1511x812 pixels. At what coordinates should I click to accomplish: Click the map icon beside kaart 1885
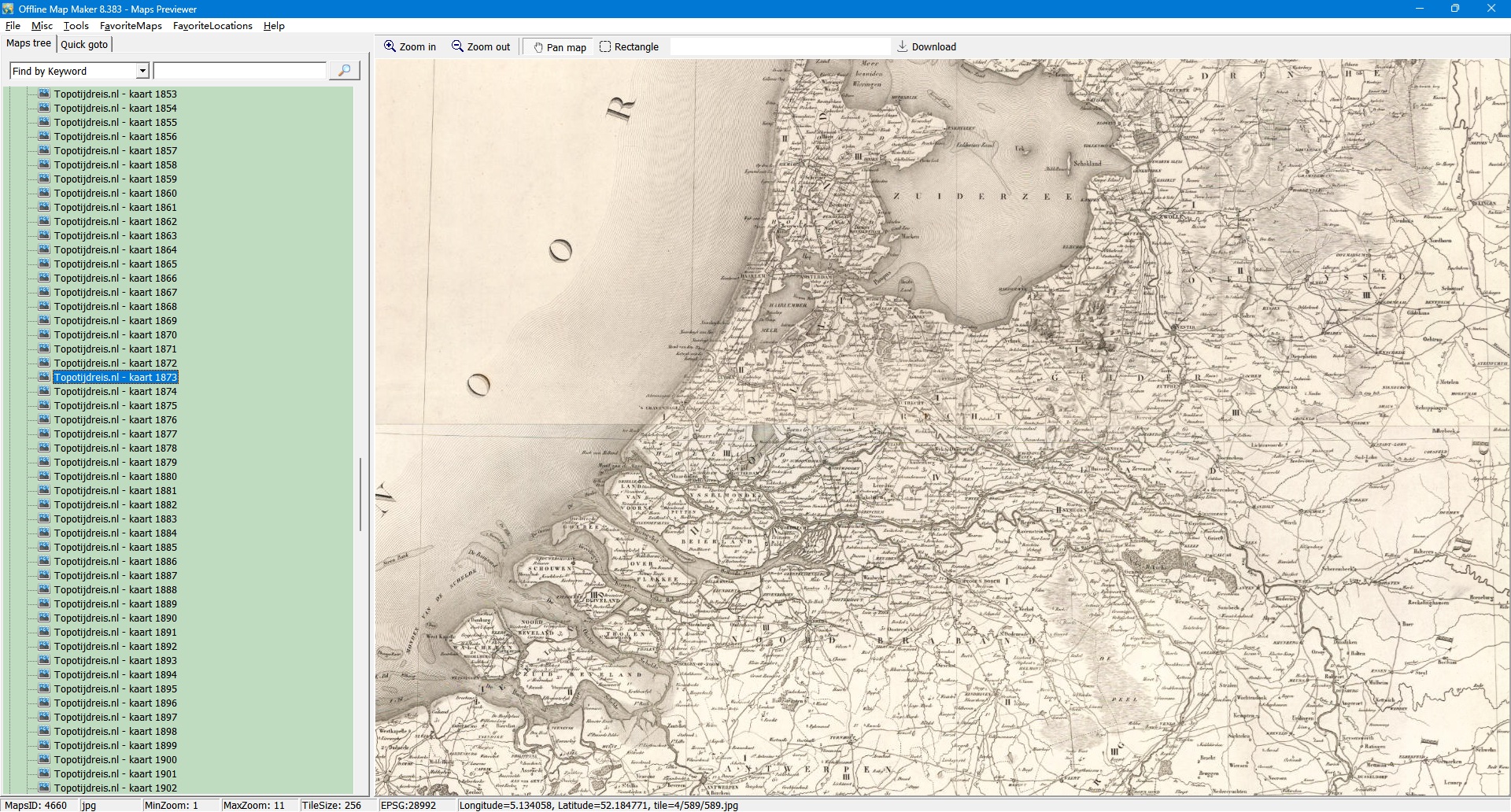pyautogui.click(x=45, y=547)
